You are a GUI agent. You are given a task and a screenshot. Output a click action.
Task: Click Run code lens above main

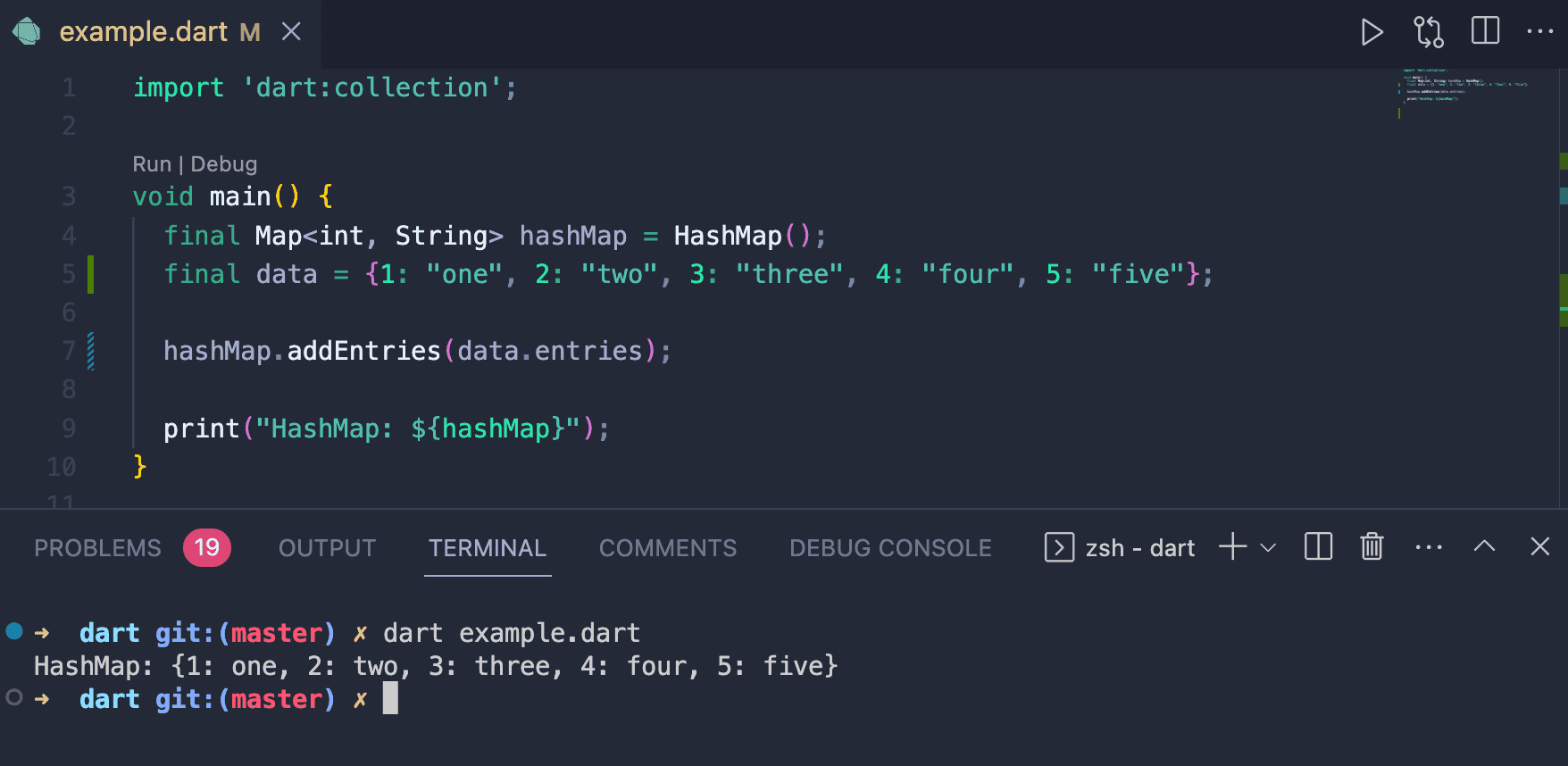click(152, 164)
